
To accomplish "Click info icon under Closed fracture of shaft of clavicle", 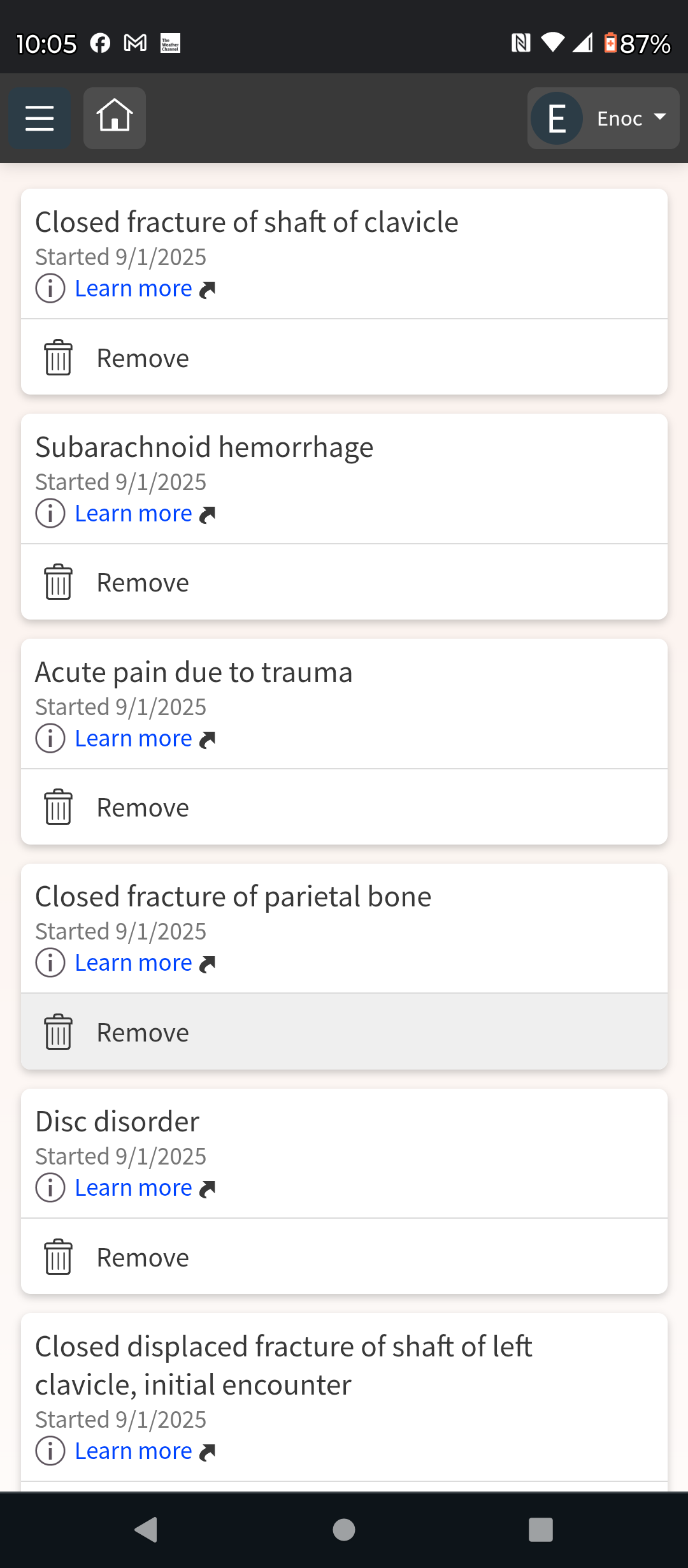I will pyautogui.click(x=50, y=288).
